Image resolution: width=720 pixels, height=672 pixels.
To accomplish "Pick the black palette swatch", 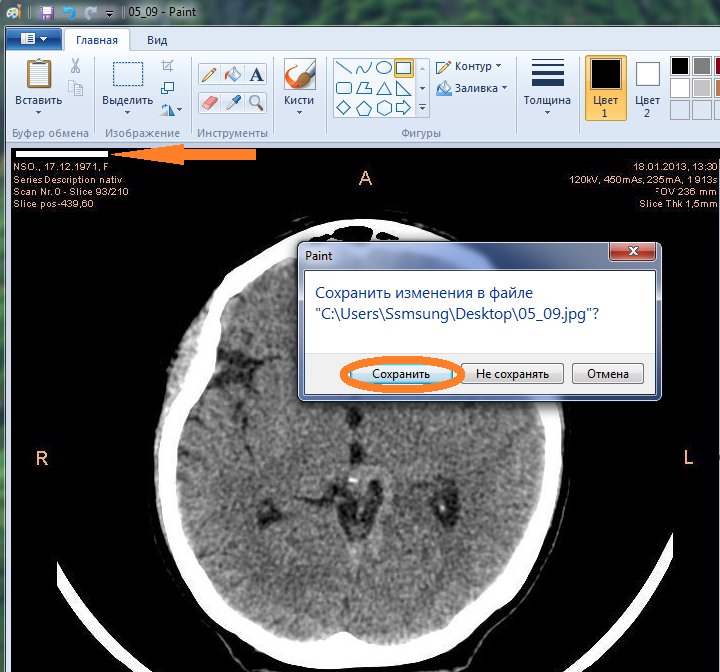I will (680, 66).
